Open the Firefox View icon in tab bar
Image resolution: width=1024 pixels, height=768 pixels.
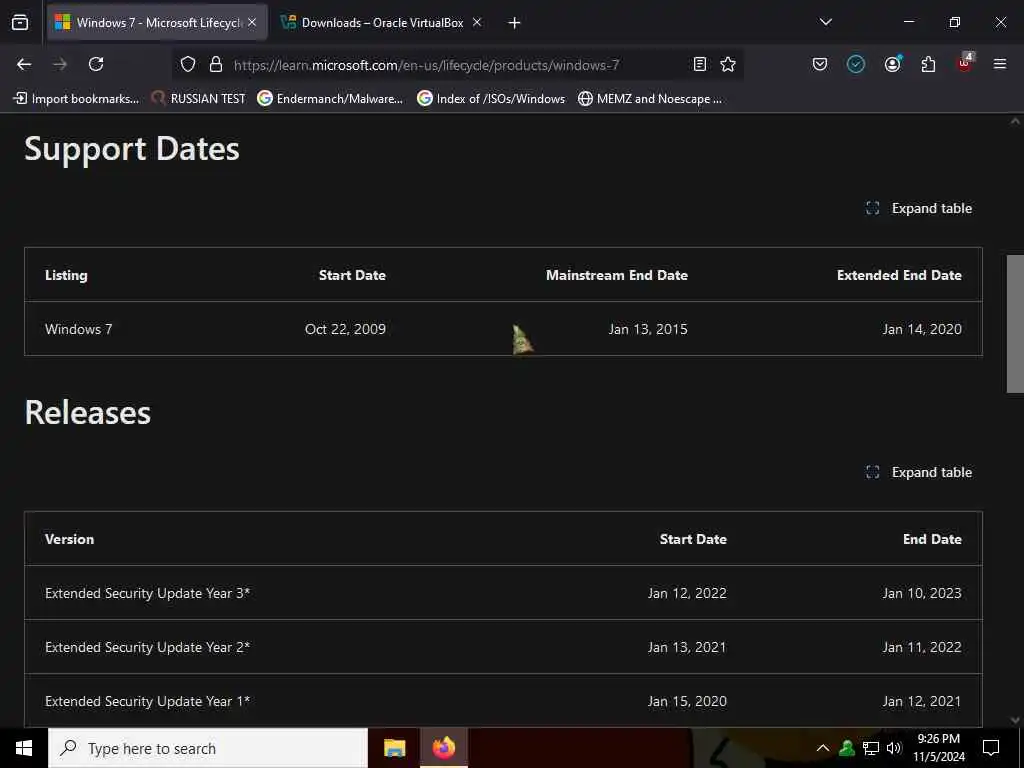tap(20, 22)
